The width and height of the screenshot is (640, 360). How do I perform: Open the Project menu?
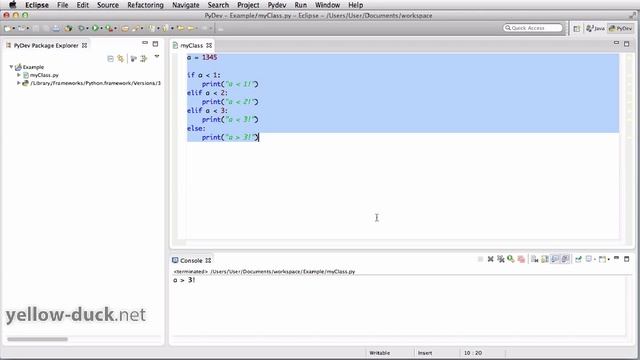click(248, 5)
